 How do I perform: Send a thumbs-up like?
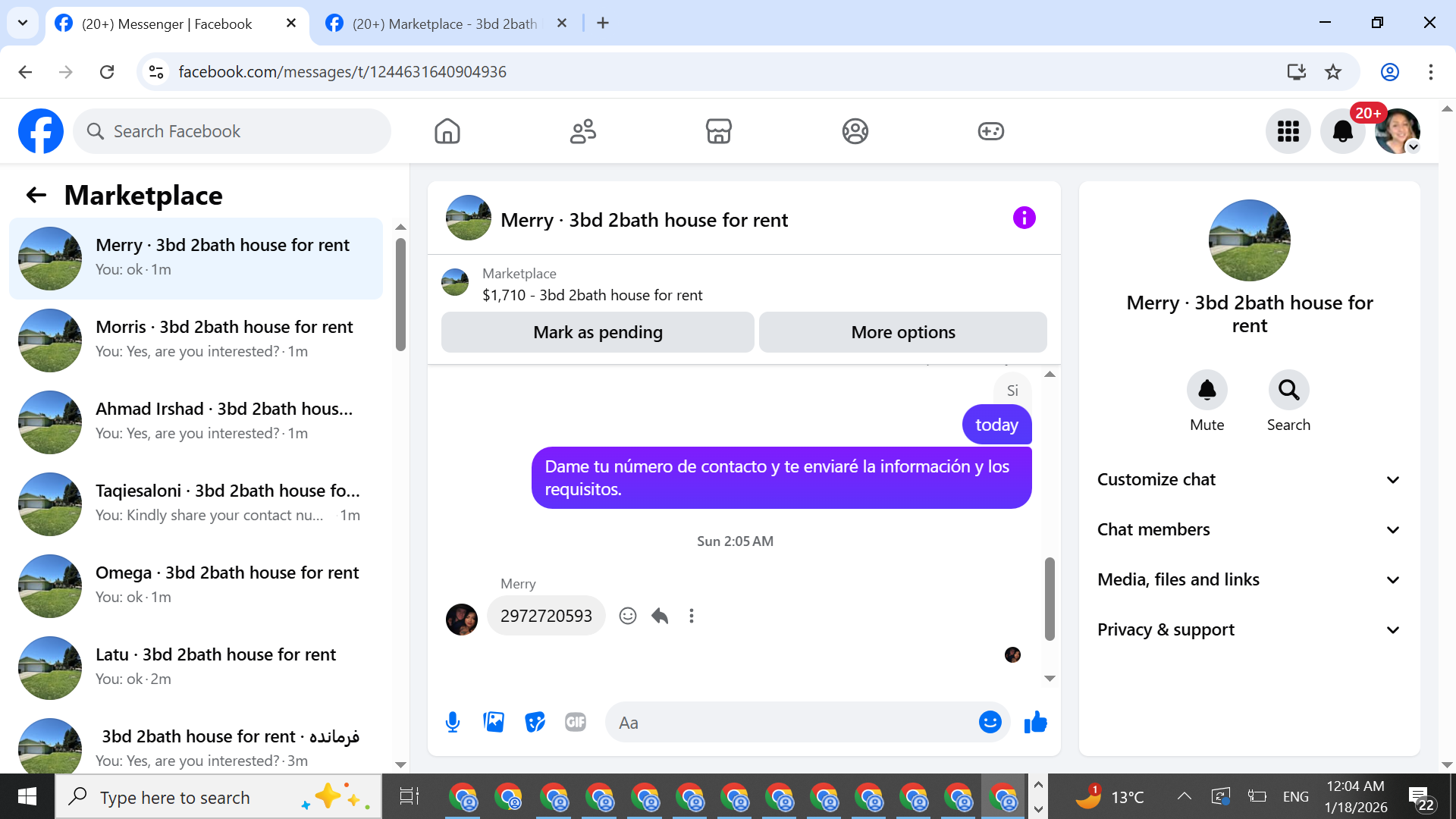1035,722
